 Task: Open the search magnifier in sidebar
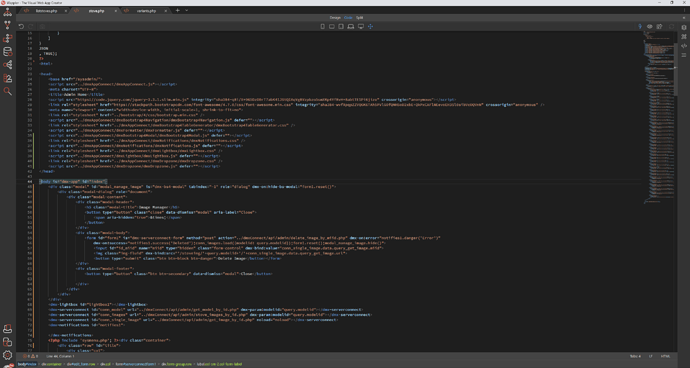(x=7, y=91)
